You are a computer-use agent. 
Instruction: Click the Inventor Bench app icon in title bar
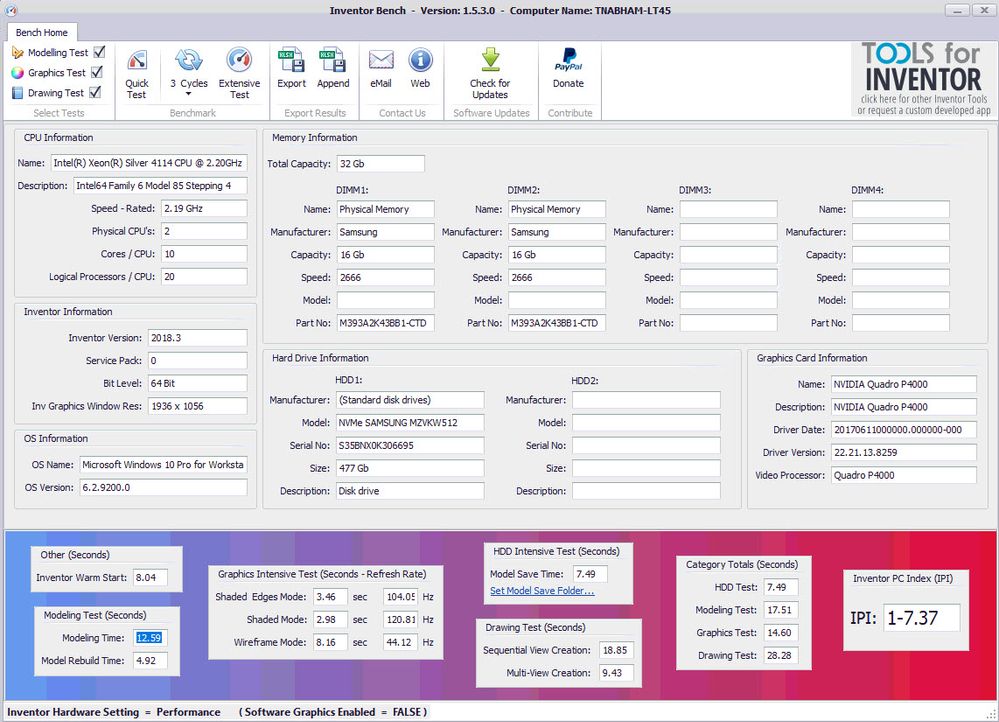click(10, 10)
